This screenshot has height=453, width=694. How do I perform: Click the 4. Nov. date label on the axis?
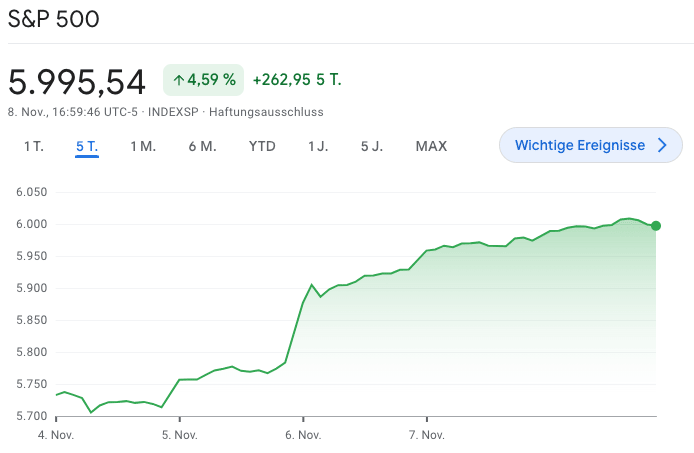(x=56, y=435)
